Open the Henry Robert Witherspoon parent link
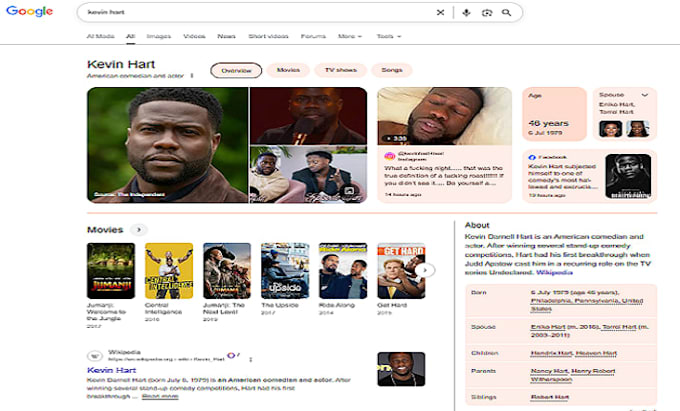Image resolution: width=680 pixels, height=411 pixels. coord(573,375)
